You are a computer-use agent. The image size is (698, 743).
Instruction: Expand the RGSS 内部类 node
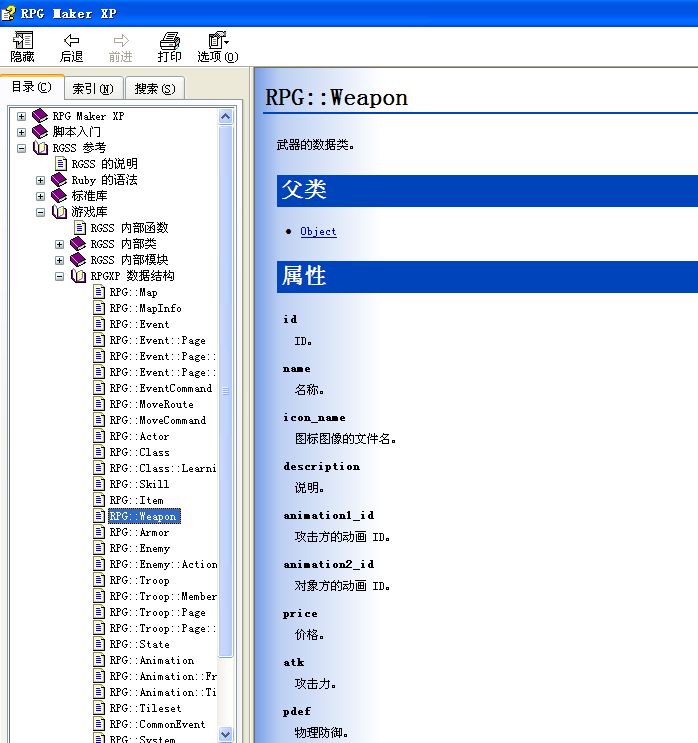59,244
